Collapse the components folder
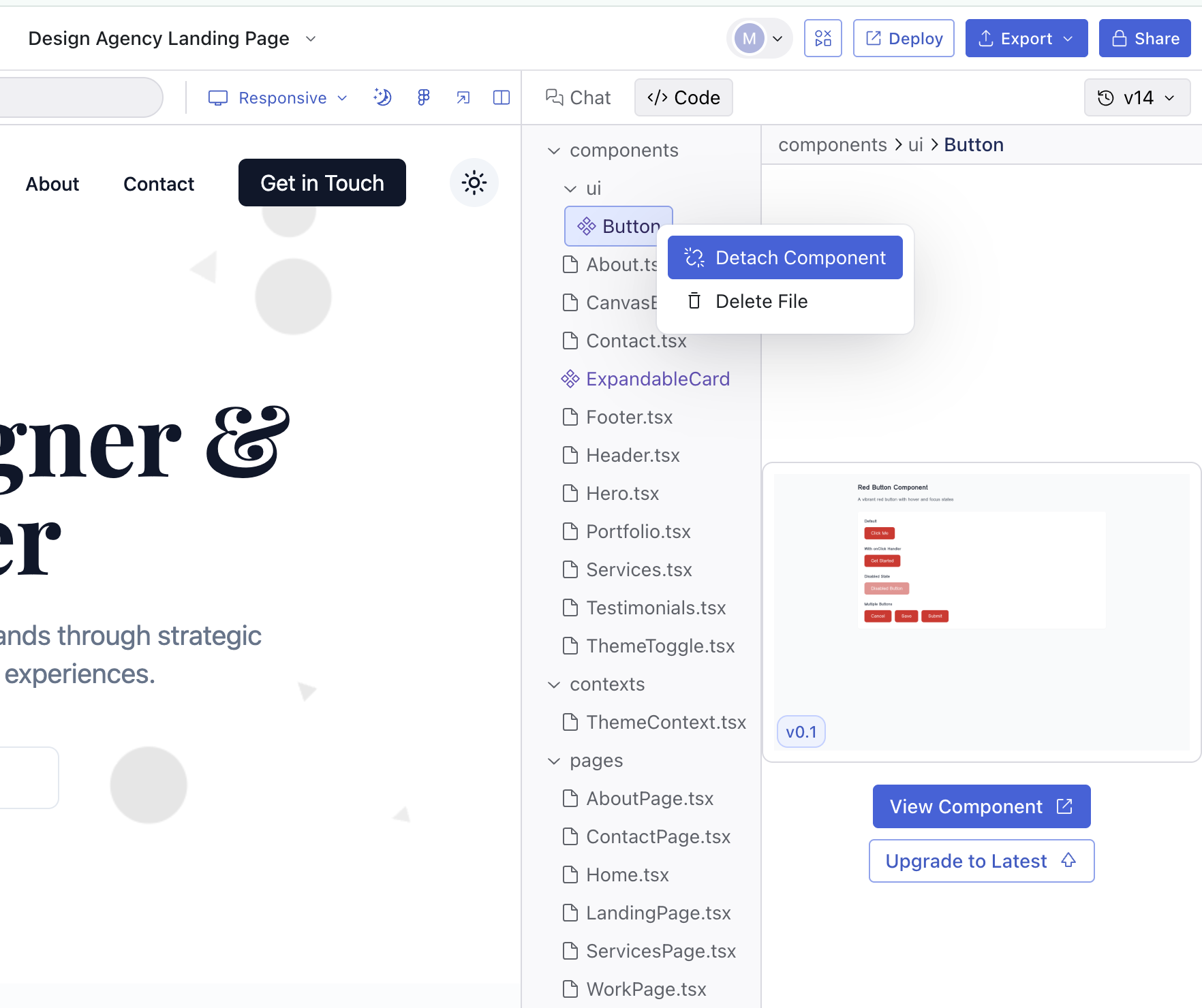This screenshot has width=1202, height=1008. pyautogui.click(x=554, y=151)
